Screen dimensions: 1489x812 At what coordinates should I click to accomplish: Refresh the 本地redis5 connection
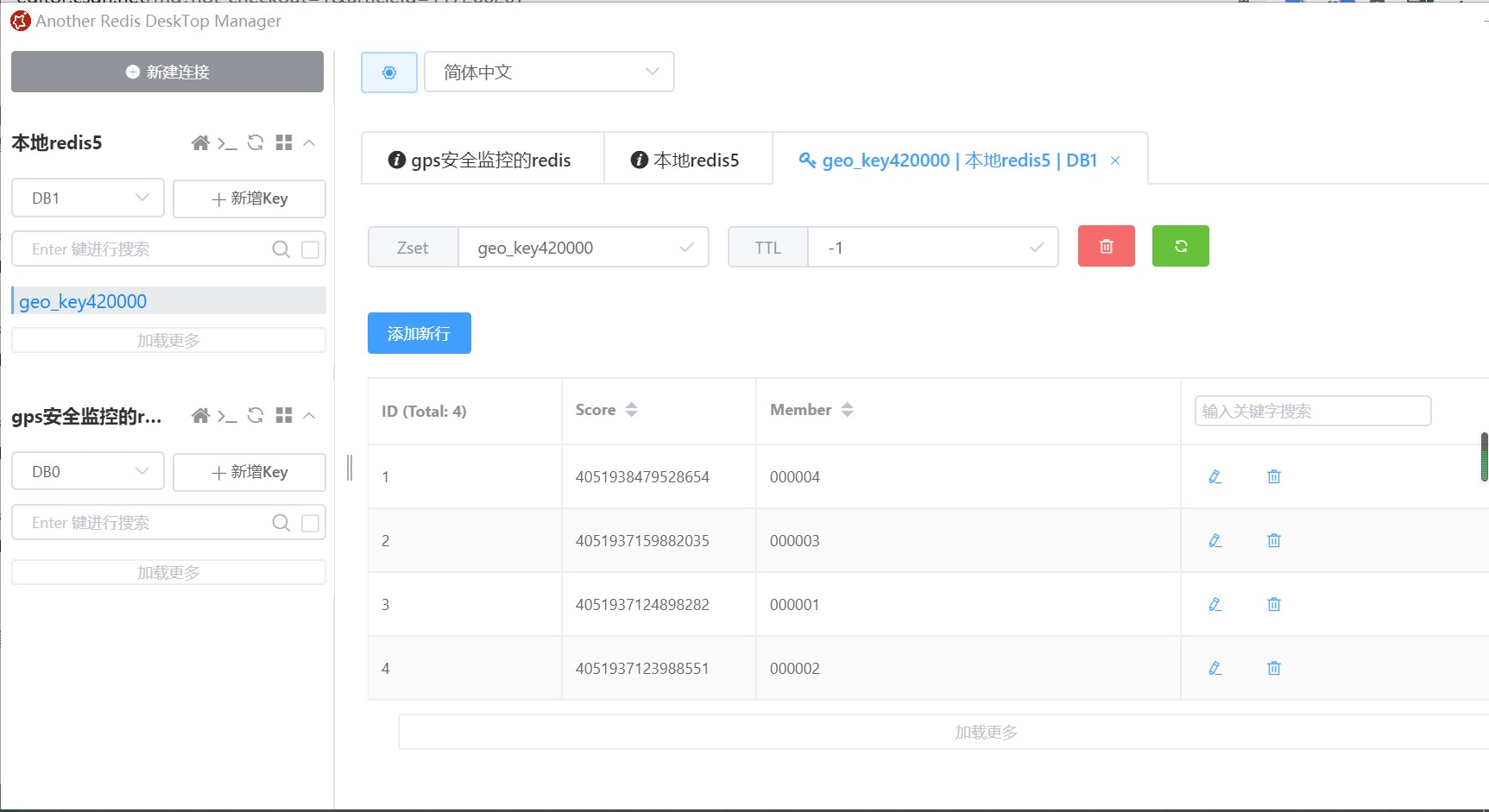pos(256,143)
